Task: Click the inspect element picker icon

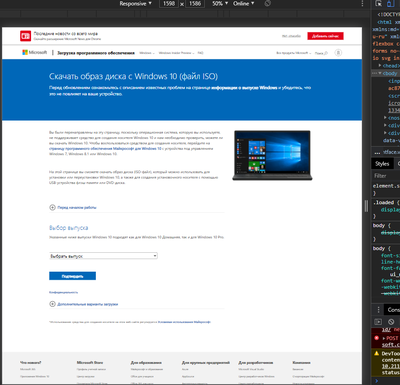Action: [x=378, y=4]
